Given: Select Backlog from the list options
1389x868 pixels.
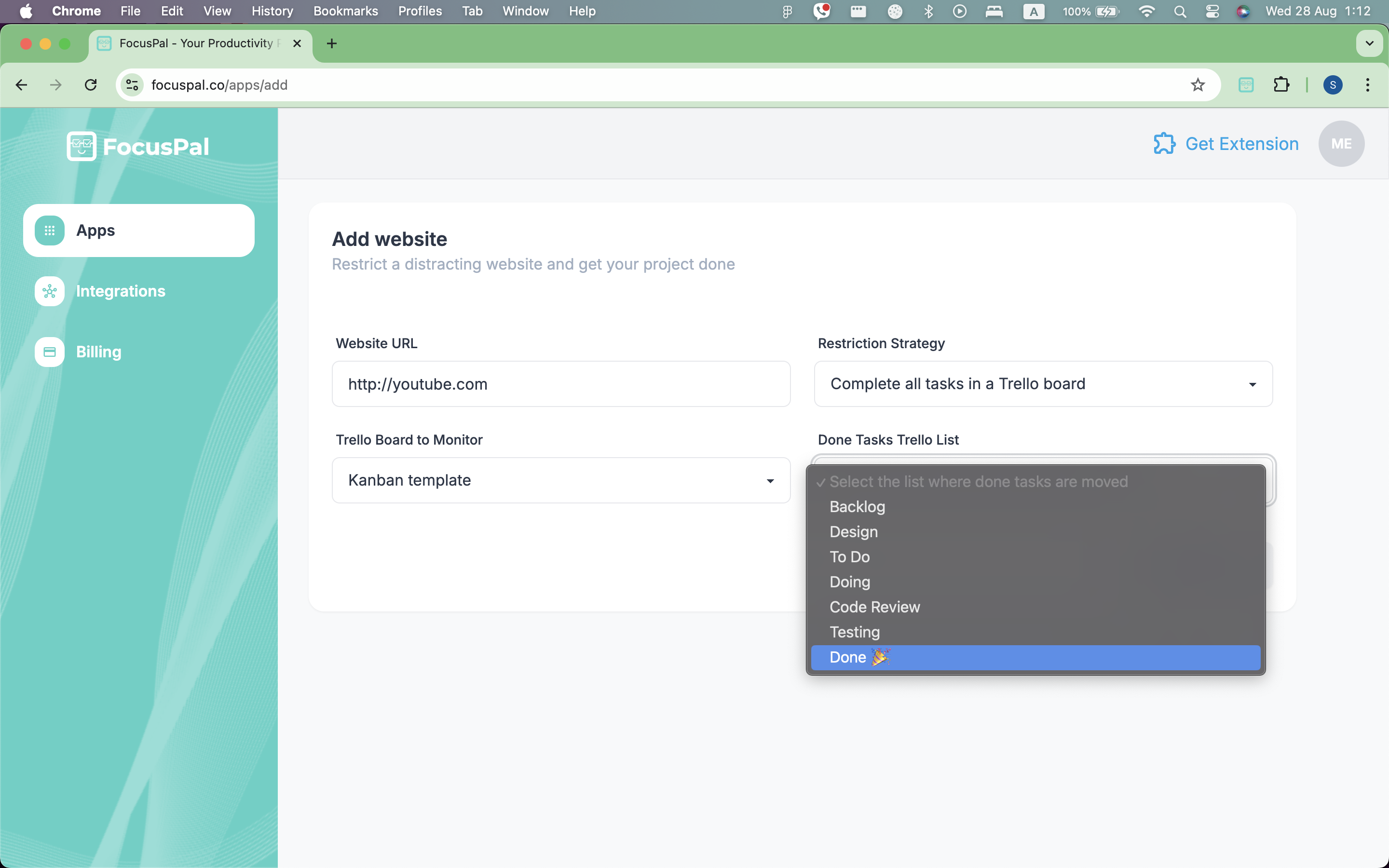Looking at the screenshot, I should [1035, 507].
